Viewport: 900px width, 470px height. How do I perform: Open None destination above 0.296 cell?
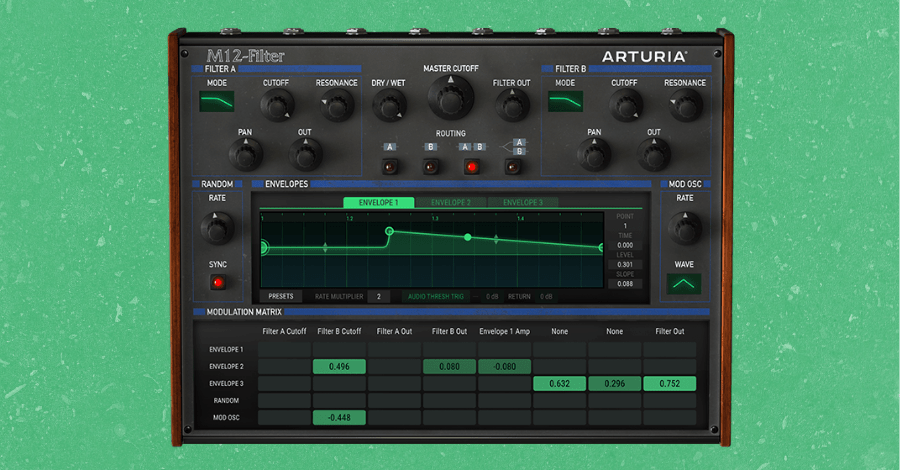pyautogui.click(x=615, y=331)
